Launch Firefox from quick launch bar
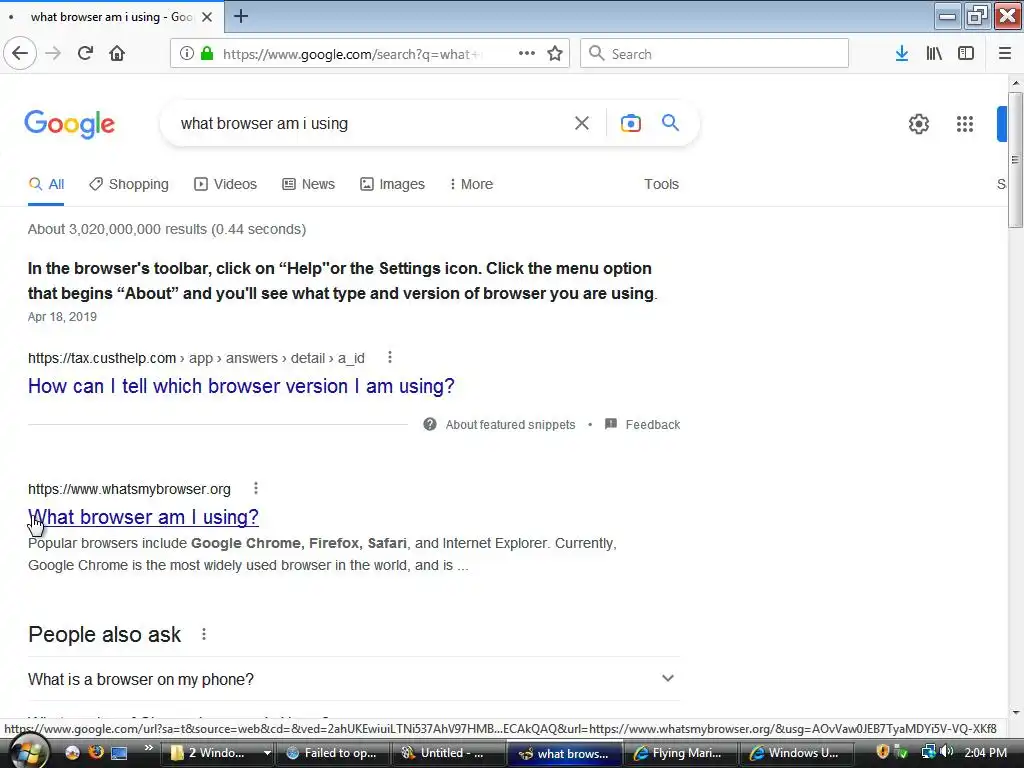Screen dimensions: 1024x768 pos(95,752)
